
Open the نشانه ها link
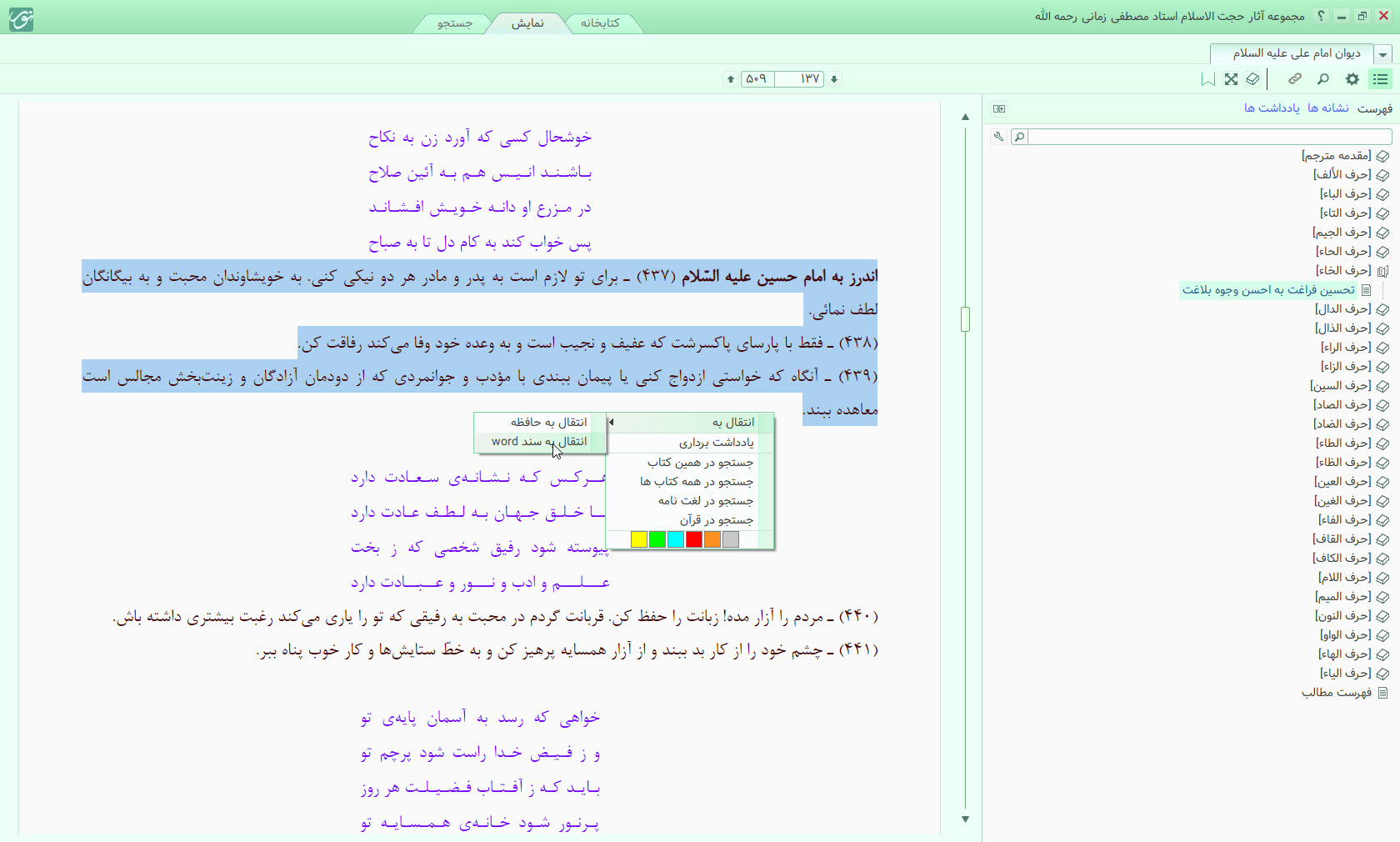[x=1327, y=108]
